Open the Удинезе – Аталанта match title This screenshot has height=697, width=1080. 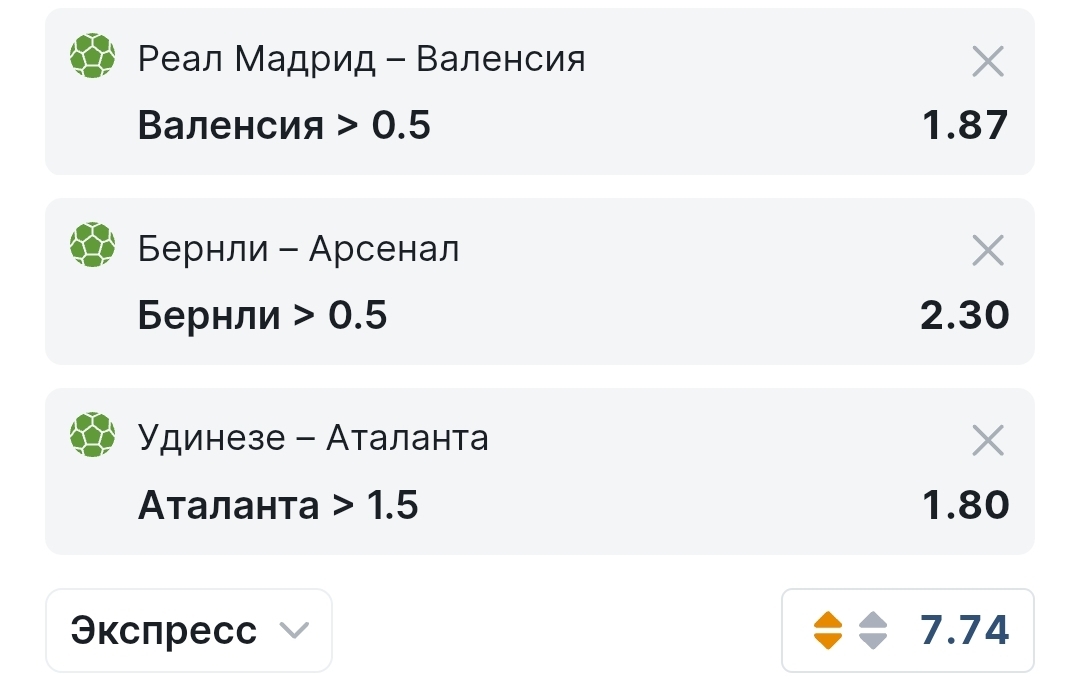(313, 438)
